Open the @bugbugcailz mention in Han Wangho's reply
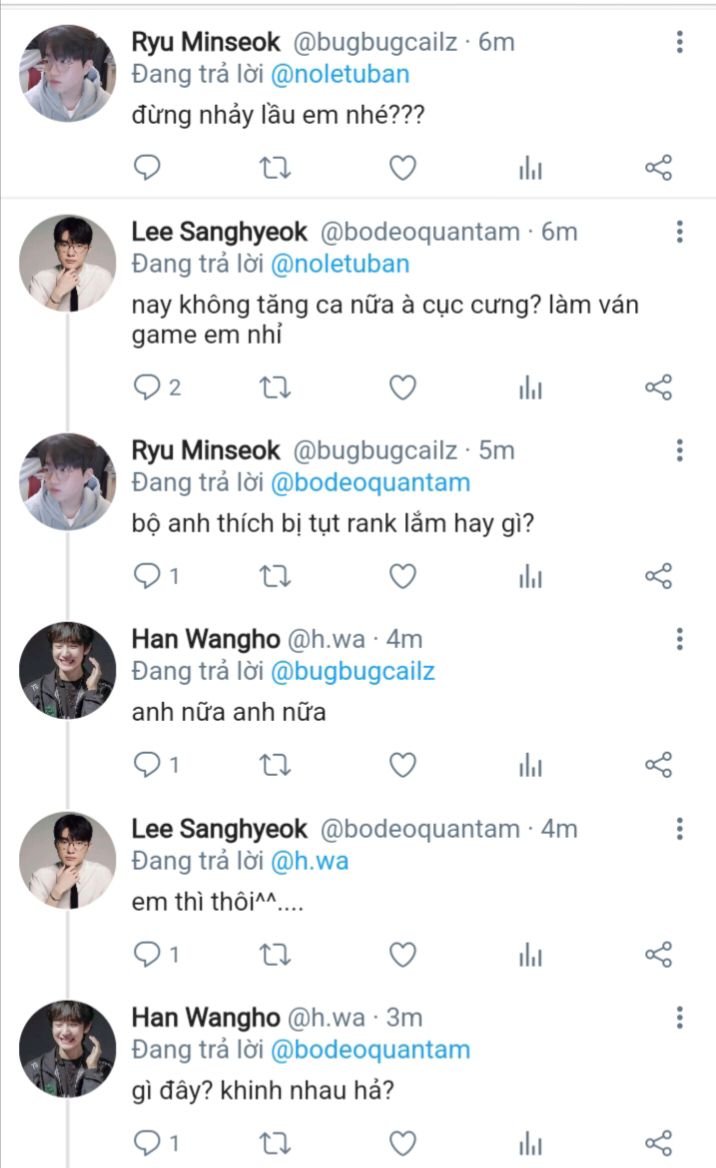 point(352,671)
